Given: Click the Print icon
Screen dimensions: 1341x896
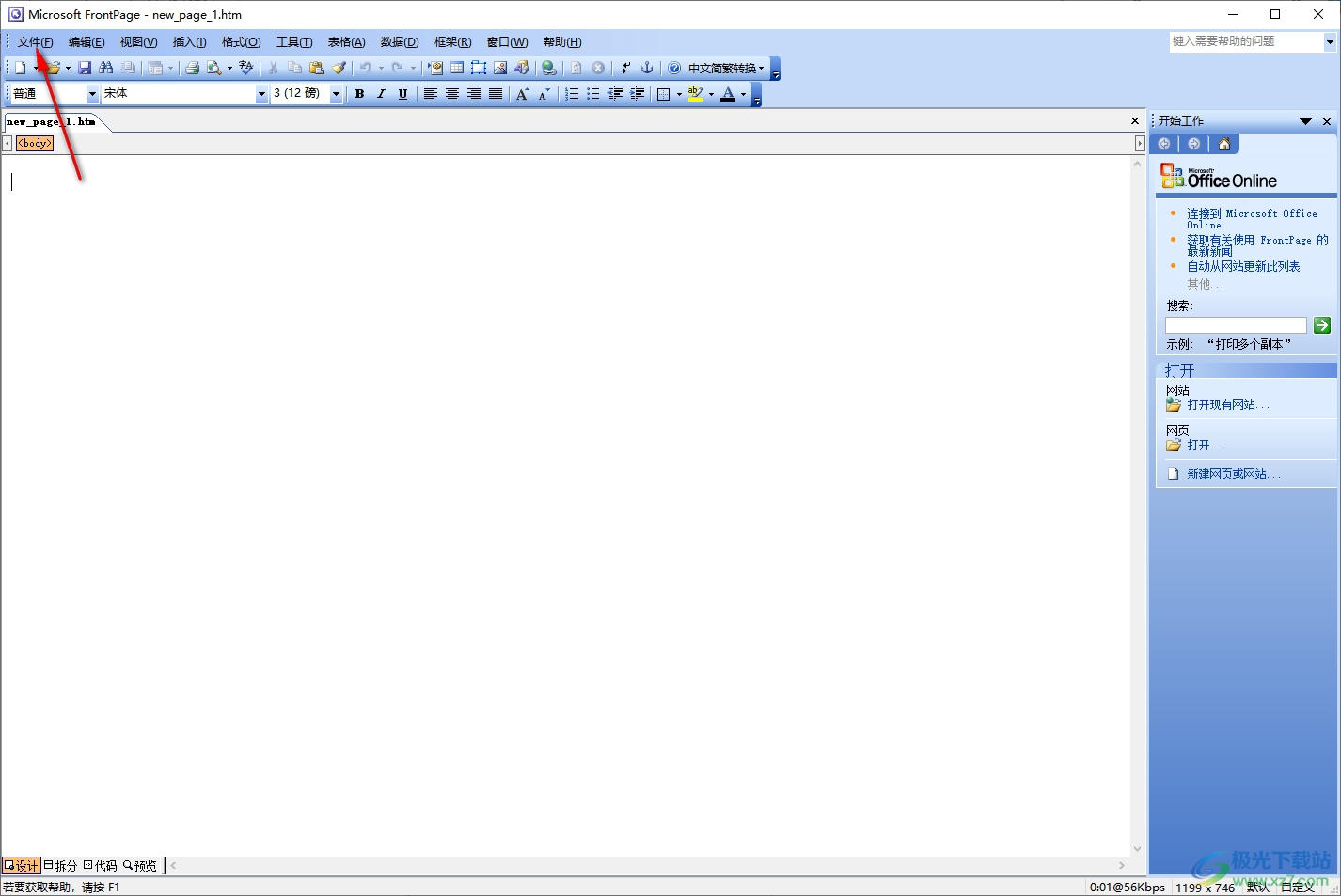Looking at the screenshot, I should [192, 68].
